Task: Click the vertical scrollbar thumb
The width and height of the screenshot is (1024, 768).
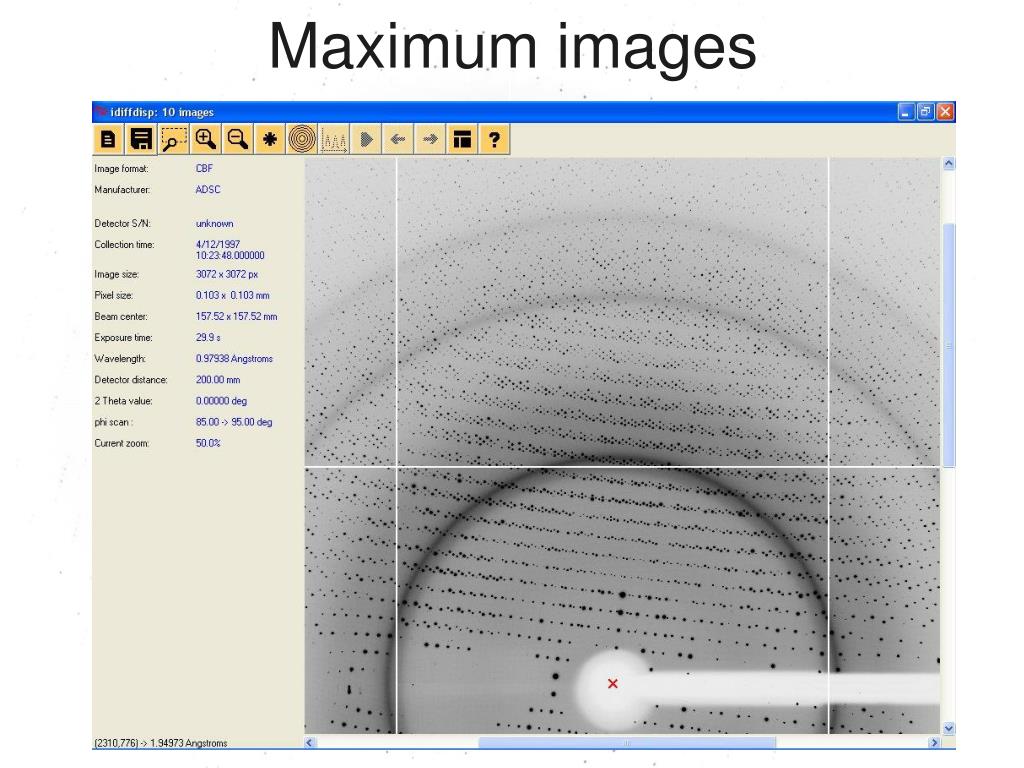Action: tap(949, 345)
